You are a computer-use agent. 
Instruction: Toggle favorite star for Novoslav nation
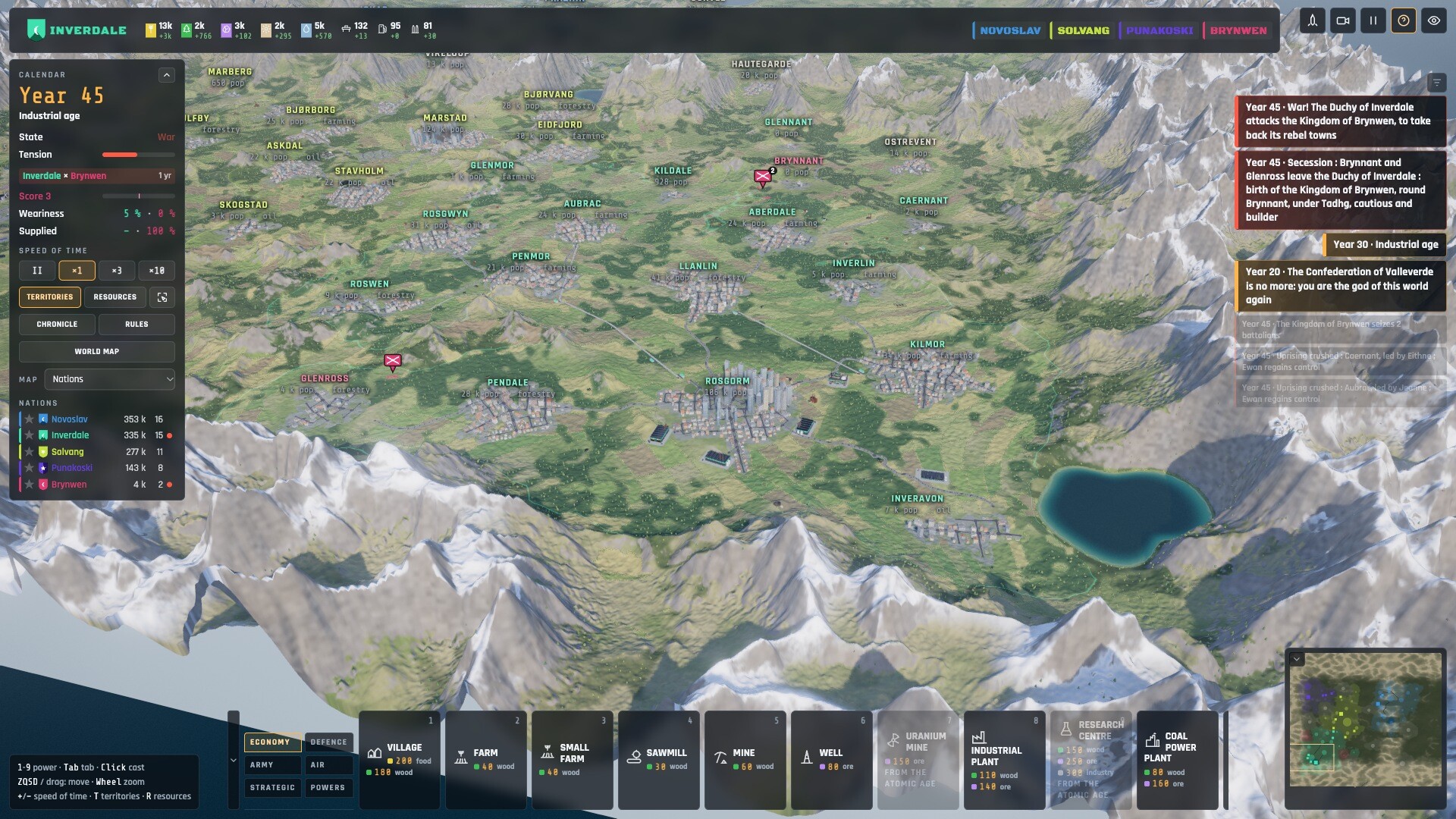click(29, 419)
